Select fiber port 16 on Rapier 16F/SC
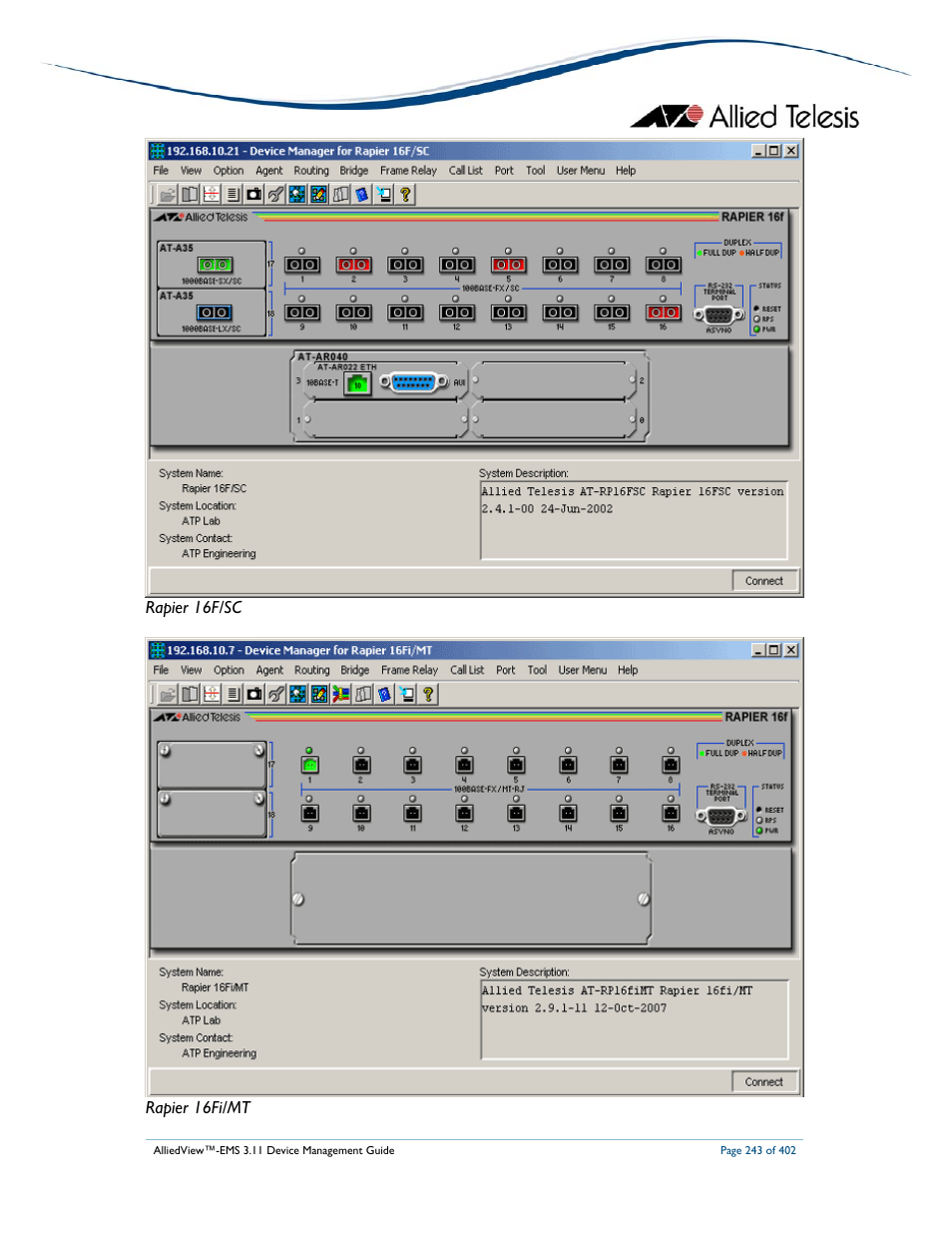Screen dimensions: 952x1233 [664, 312]
